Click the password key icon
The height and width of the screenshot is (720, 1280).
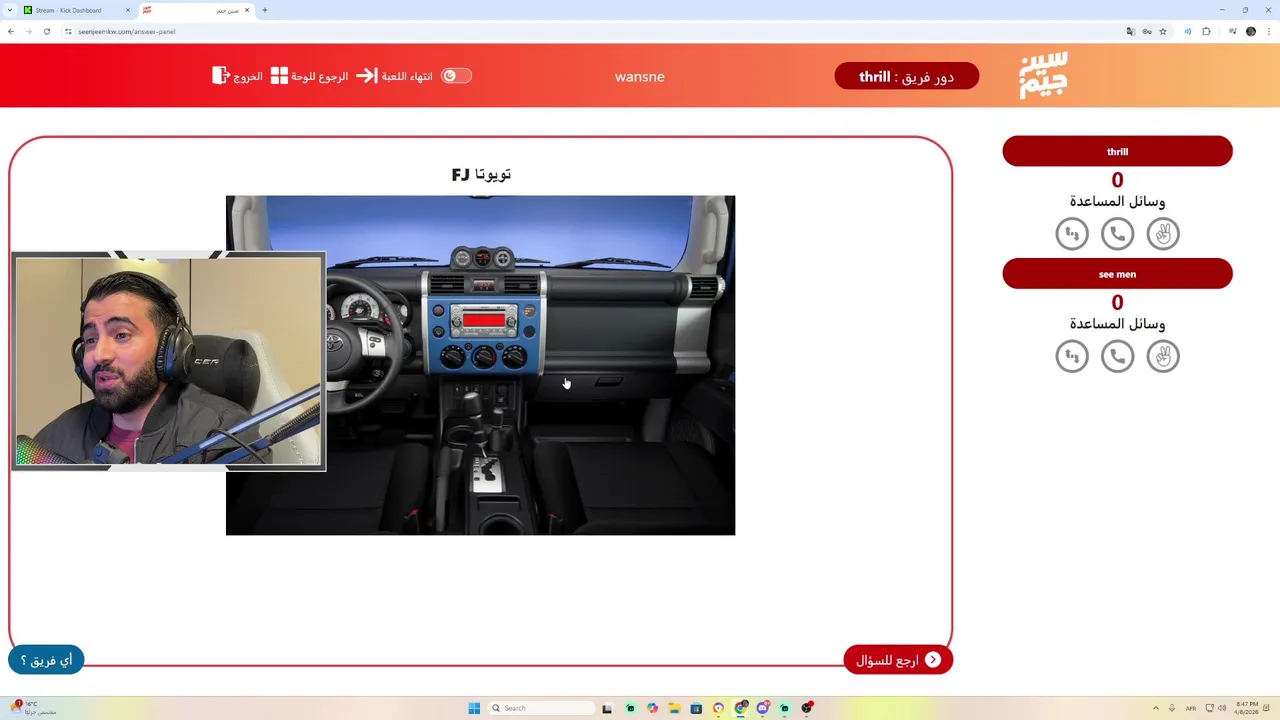pyautogui.click(x=1147, y=31)
